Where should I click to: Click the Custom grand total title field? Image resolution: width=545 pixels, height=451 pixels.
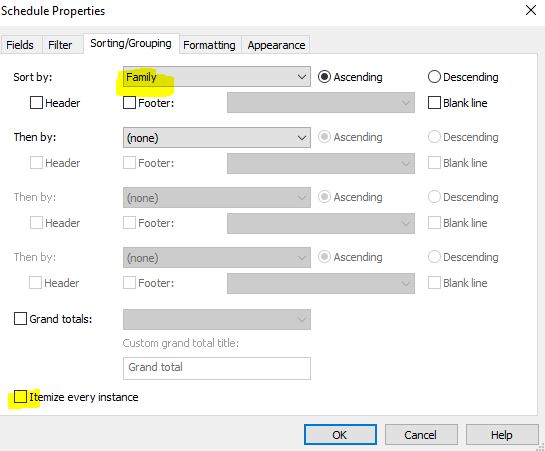(x=217, y=368)
